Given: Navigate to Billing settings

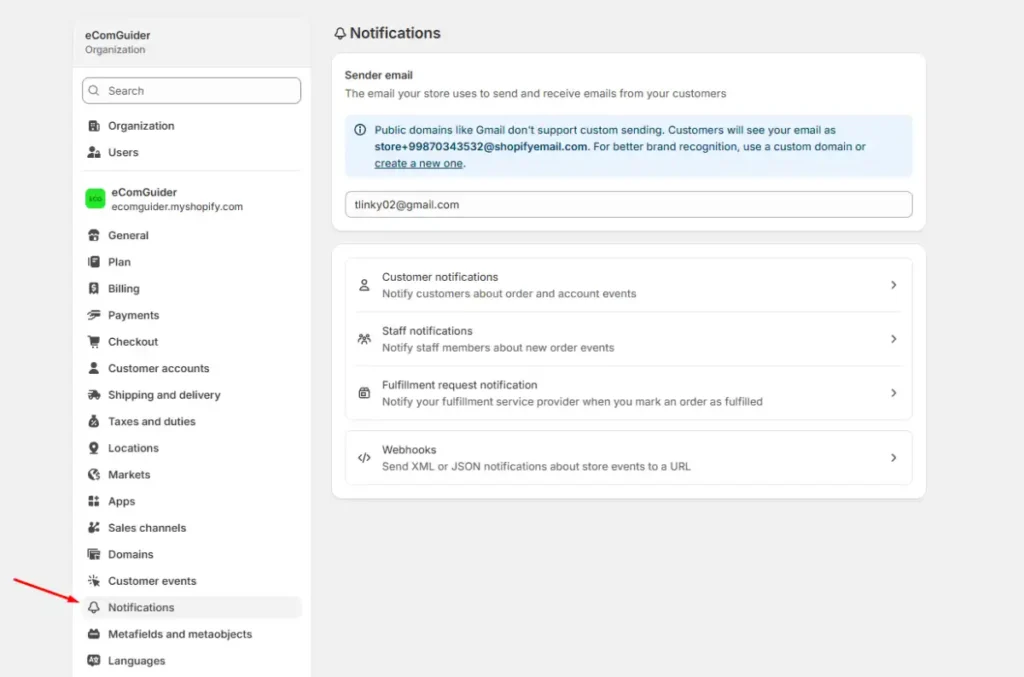Looking at the screenshot, I should click(x=191, y=289).
